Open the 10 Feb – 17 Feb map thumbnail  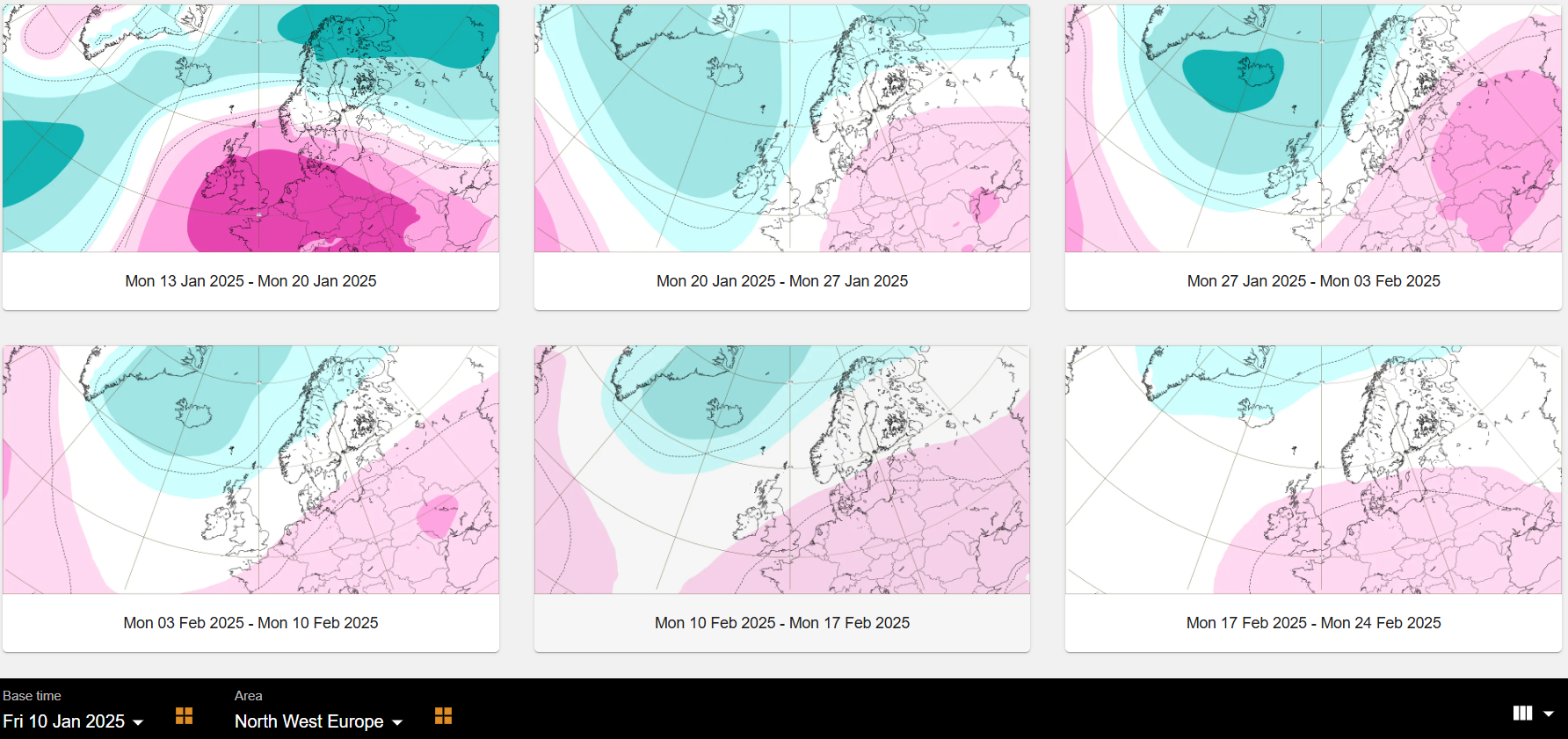click(x=782, y=469)
